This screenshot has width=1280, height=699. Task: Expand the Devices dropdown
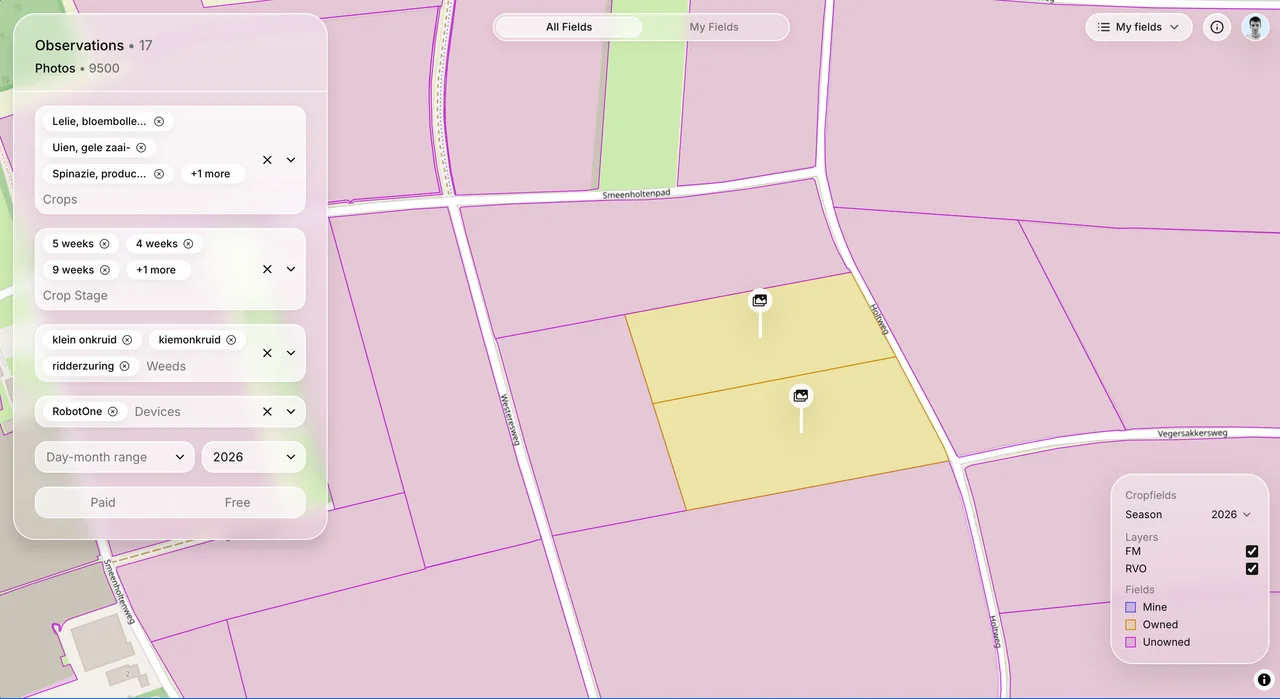(x=291, y=412)
